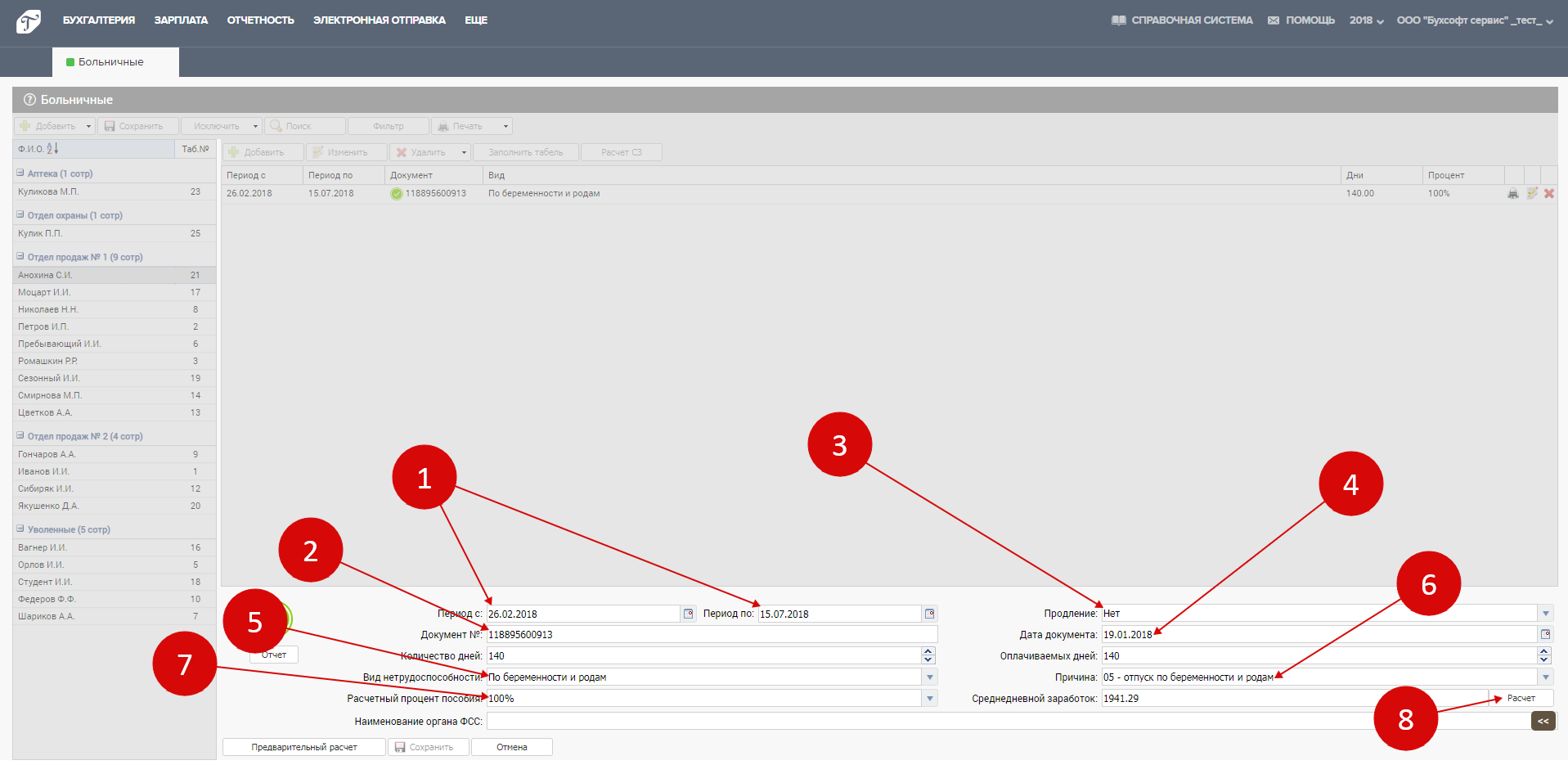Image resolution: width=1568 pixels, height=765 pixels.
Task: Click Изменить in the records toolbar
Action: [347, 152]
